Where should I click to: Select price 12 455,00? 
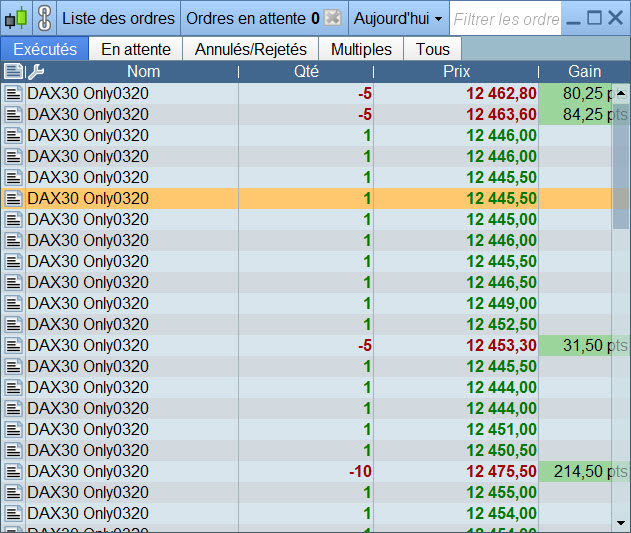501,492
